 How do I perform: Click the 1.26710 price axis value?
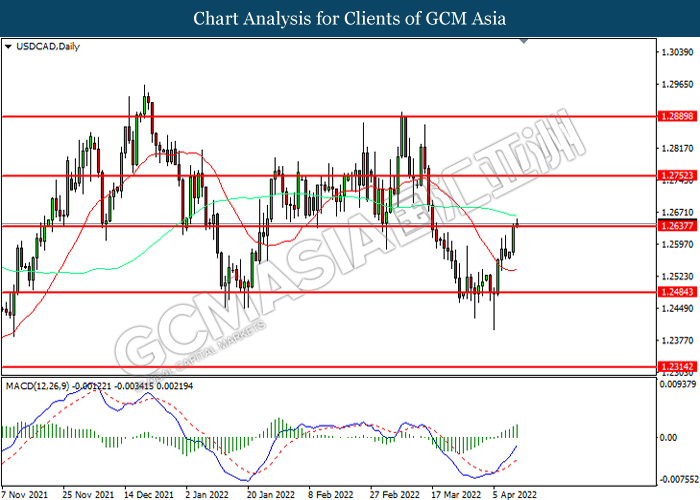click(x=678, y=212)
